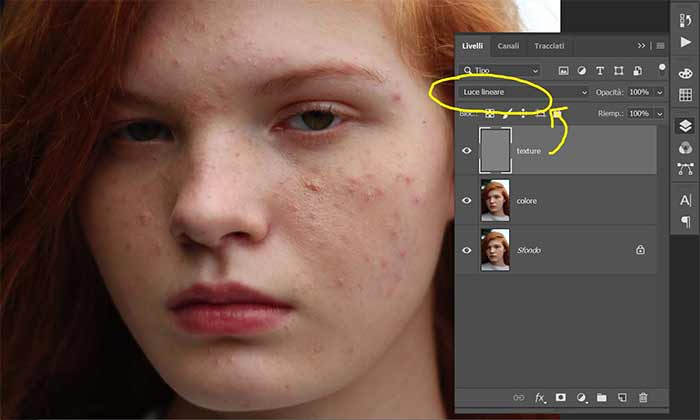The image size is (700, 420).
Task: Expand the Riemp. fill percentage dropdown
Action: tap(661, 114)
